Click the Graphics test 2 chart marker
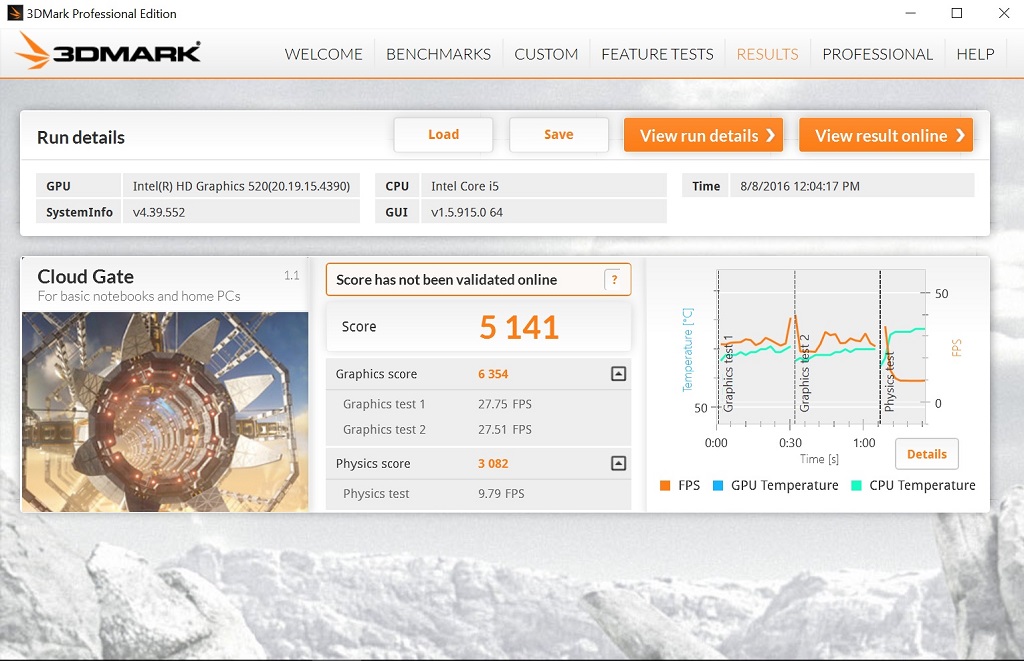This screenshot has height=661, width=1024. pyautogui.click(x=805, y=374)
